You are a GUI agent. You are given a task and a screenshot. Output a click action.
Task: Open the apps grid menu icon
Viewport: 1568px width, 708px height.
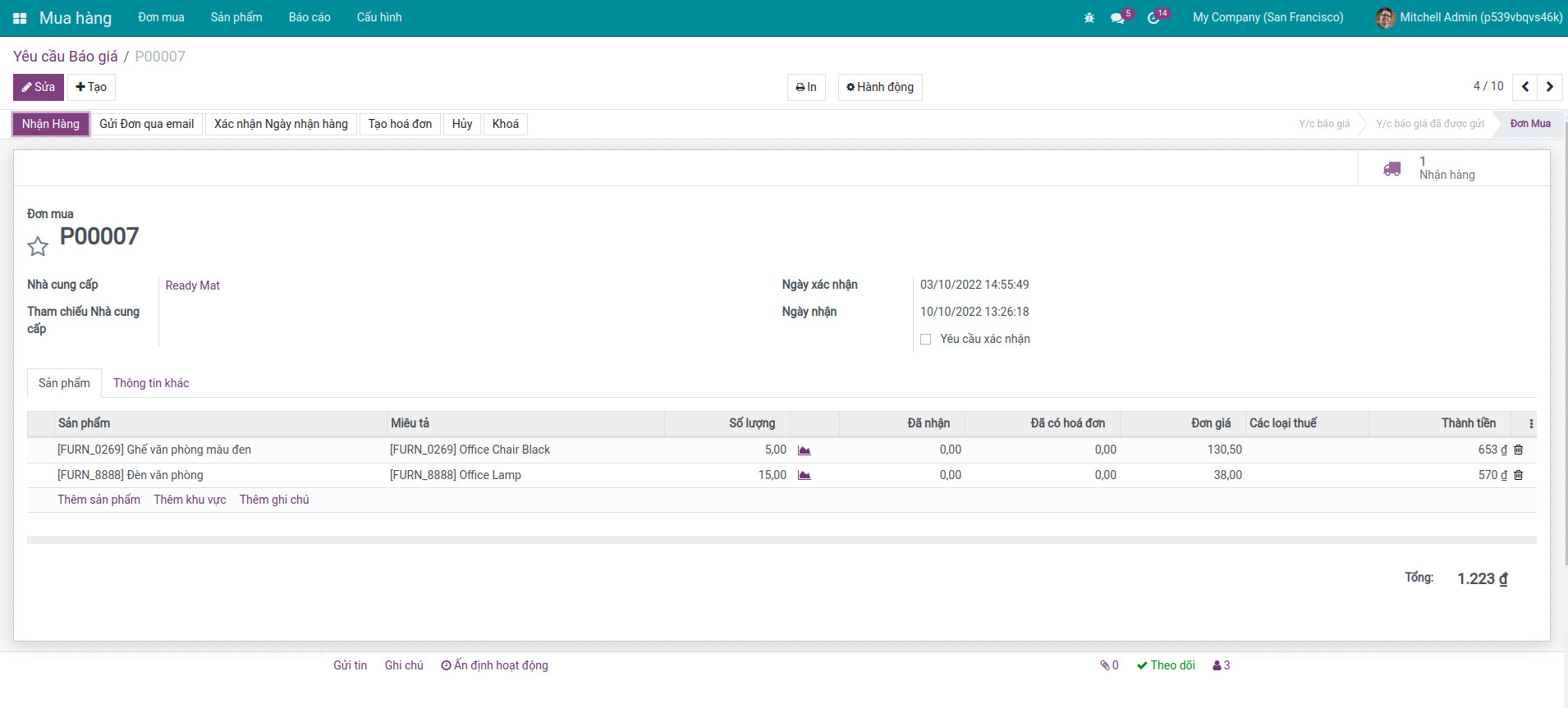20,18
